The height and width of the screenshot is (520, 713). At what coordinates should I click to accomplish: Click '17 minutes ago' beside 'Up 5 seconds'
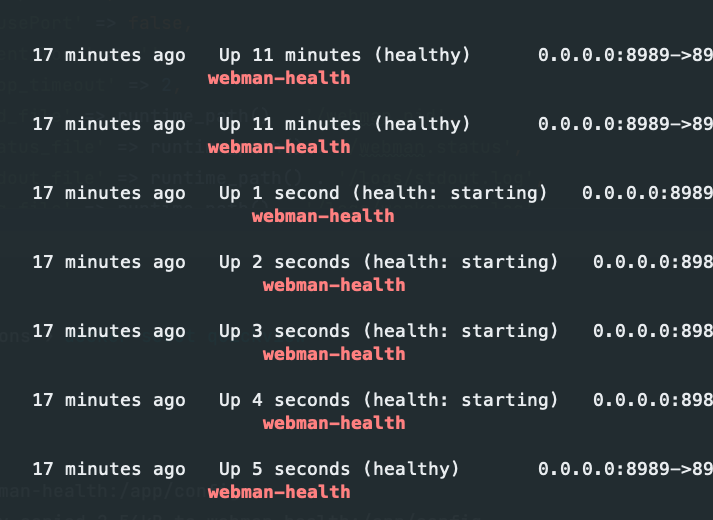tap(109, 470)
